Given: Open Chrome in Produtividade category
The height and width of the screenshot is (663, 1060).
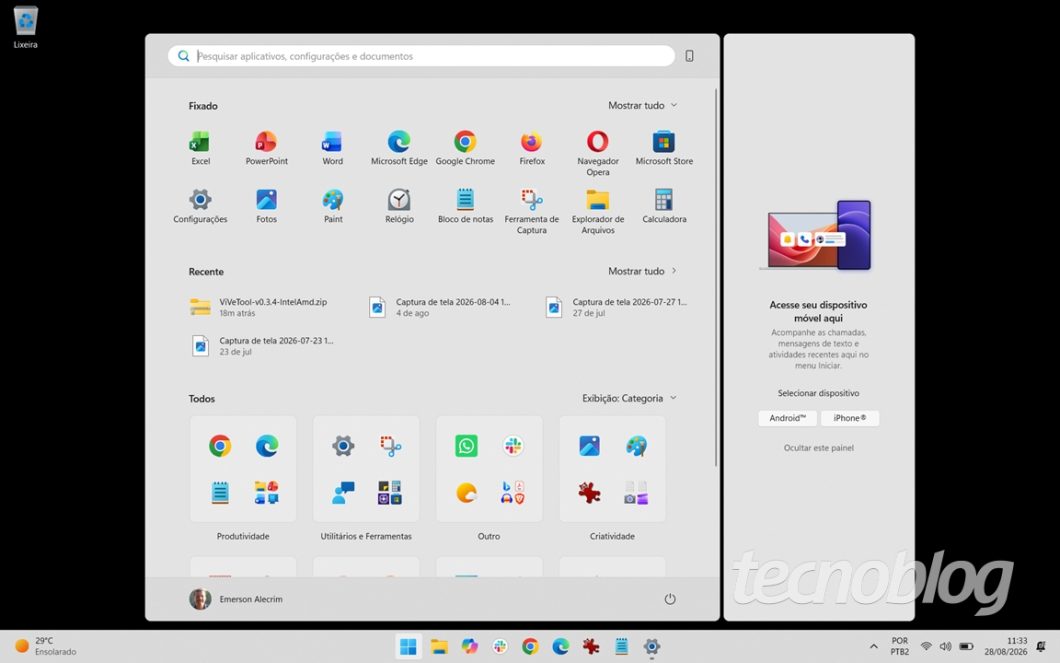Looking at the screenshot, I should pyautogui.click(x=220, y=446).
